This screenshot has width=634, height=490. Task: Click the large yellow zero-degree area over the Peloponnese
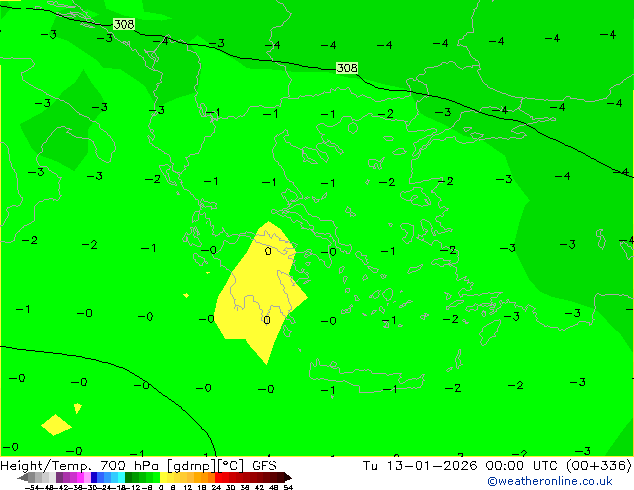259,291
